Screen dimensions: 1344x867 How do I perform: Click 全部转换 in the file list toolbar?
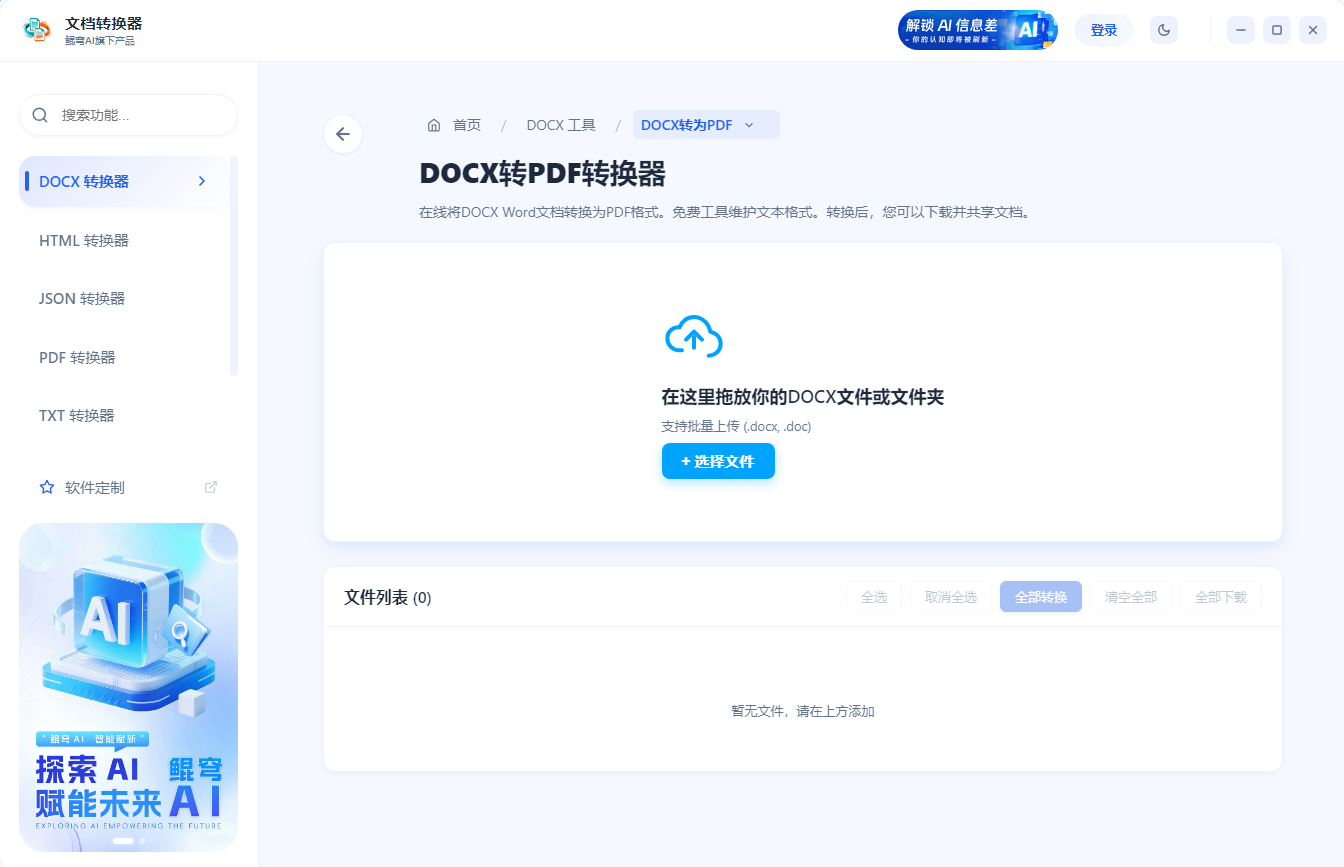(1040, 596)
